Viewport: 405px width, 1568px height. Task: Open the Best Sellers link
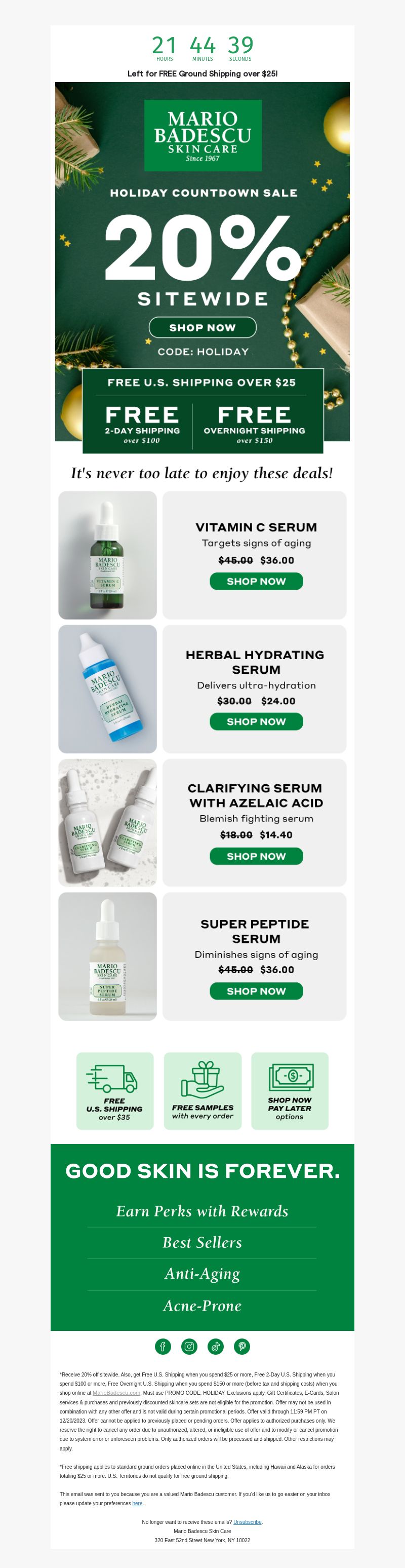(x=202, y=1242)
